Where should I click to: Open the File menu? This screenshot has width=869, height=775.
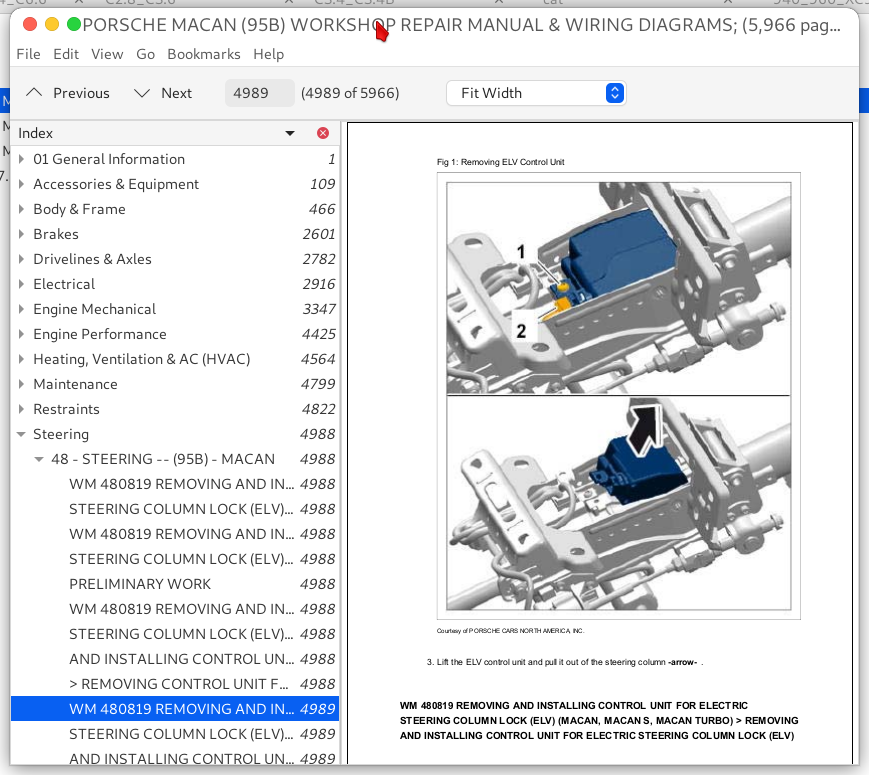point(28,54)
